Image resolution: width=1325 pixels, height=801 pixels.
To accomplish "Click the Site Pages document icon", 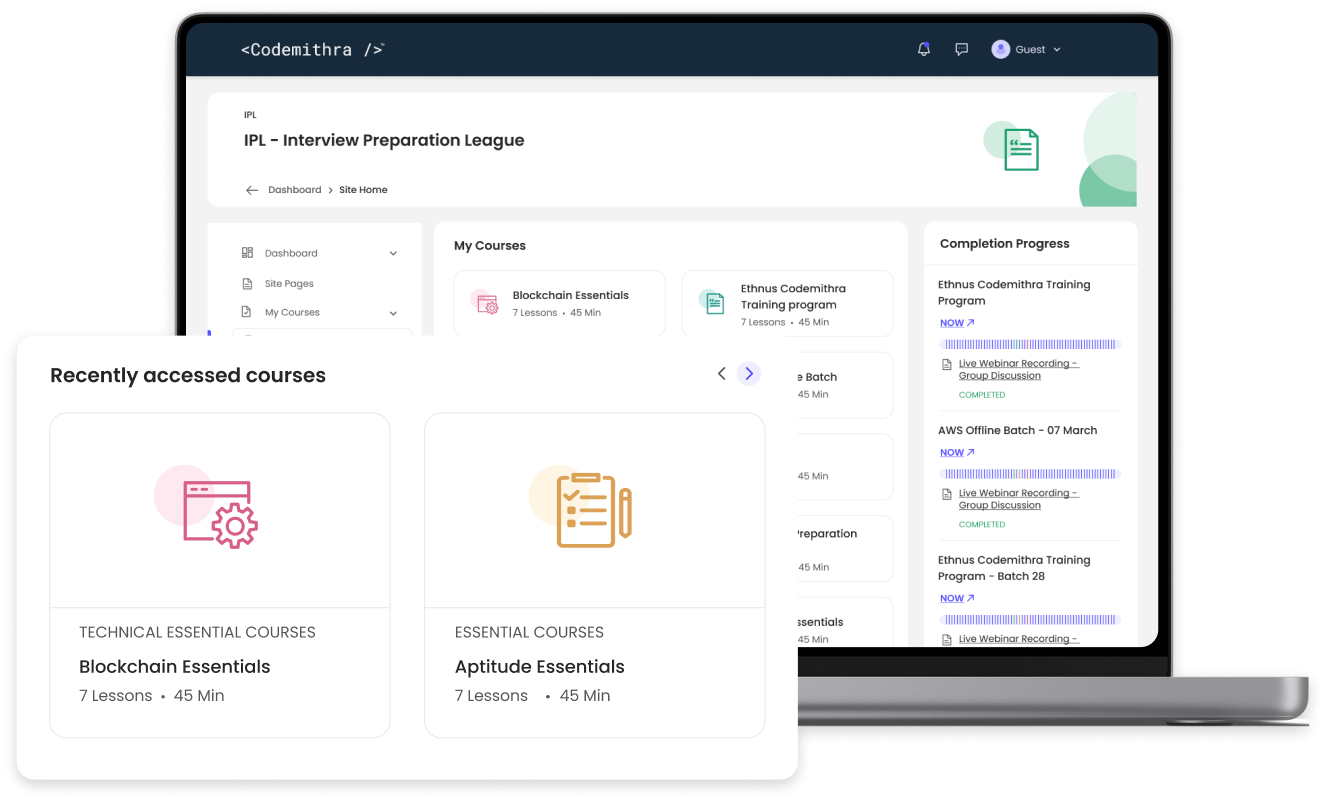I will pos(247,284).
